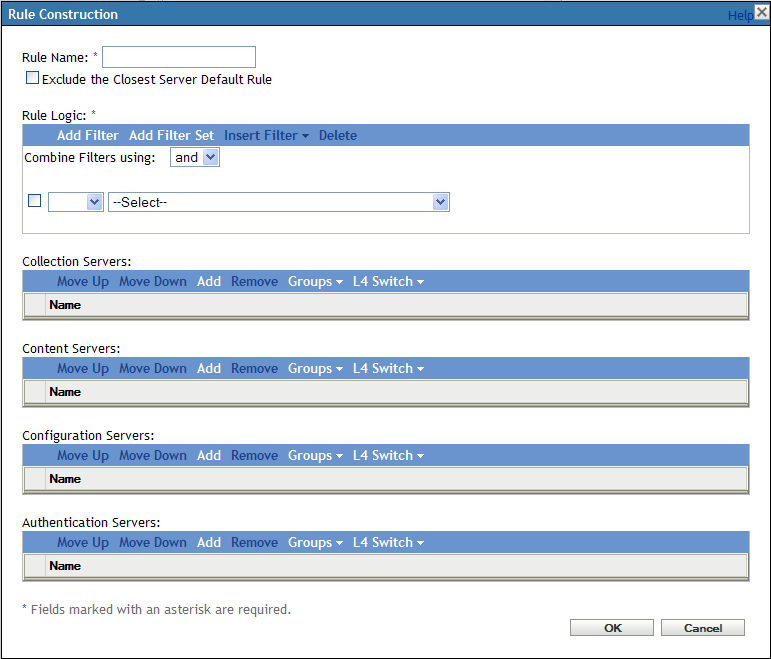The height and width of the screenshot is (659, 771).
Task: Open L4 Switch menu under Authentication Servers
Action: pyautogui.click(x=388, y=542)
